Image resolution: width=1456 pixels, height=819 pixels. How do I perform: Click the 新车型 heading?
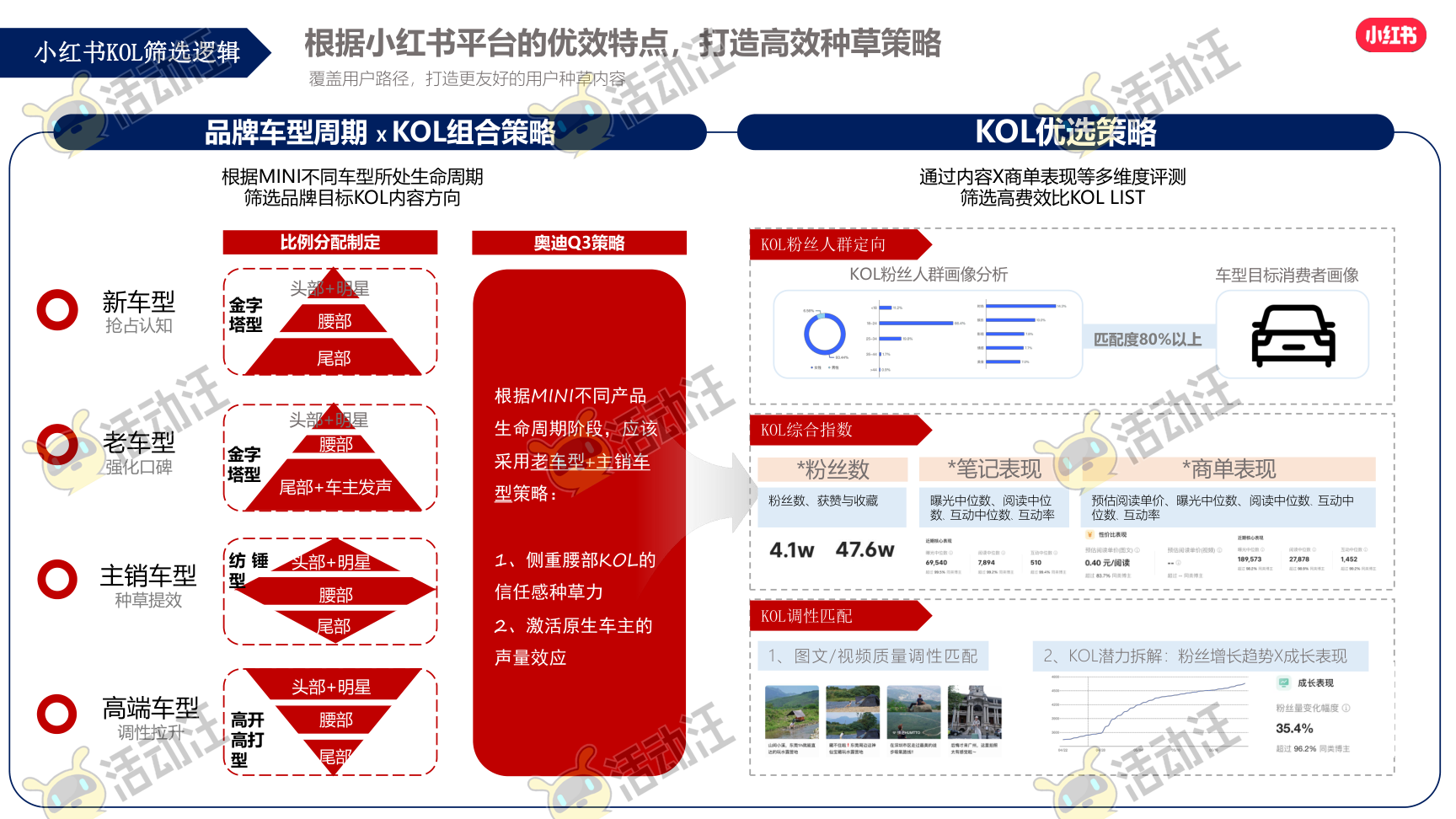click(x=138, y=301)
